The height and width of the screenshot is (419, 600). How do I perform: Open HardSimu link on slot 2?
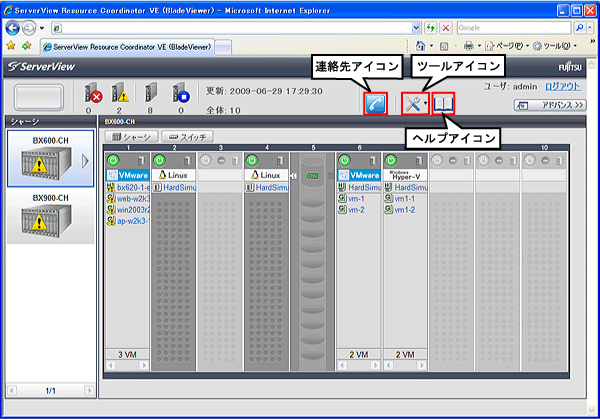click(x=179, y=187)
